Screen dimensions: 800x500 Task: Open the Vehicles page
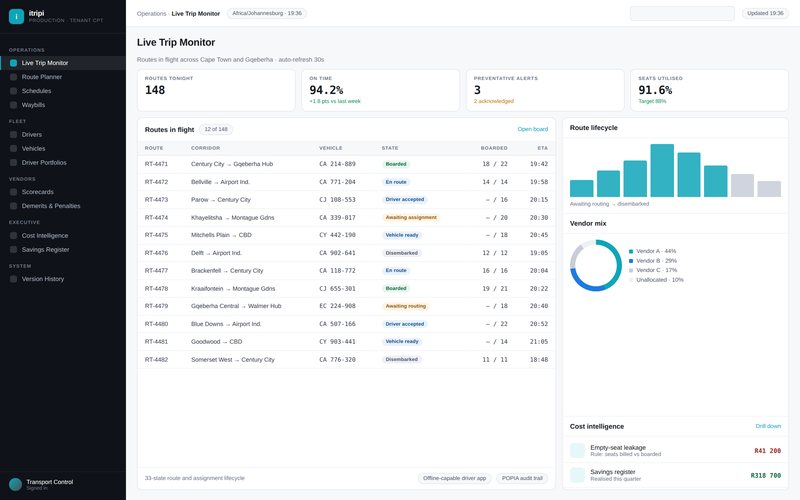[x=63, y=148]
